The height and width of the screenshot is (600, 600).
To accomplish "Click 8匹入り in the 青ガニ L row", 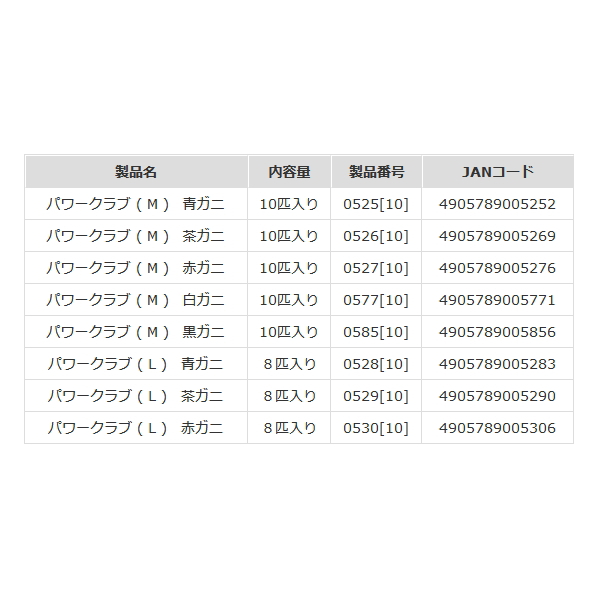I will coord(289,364).
